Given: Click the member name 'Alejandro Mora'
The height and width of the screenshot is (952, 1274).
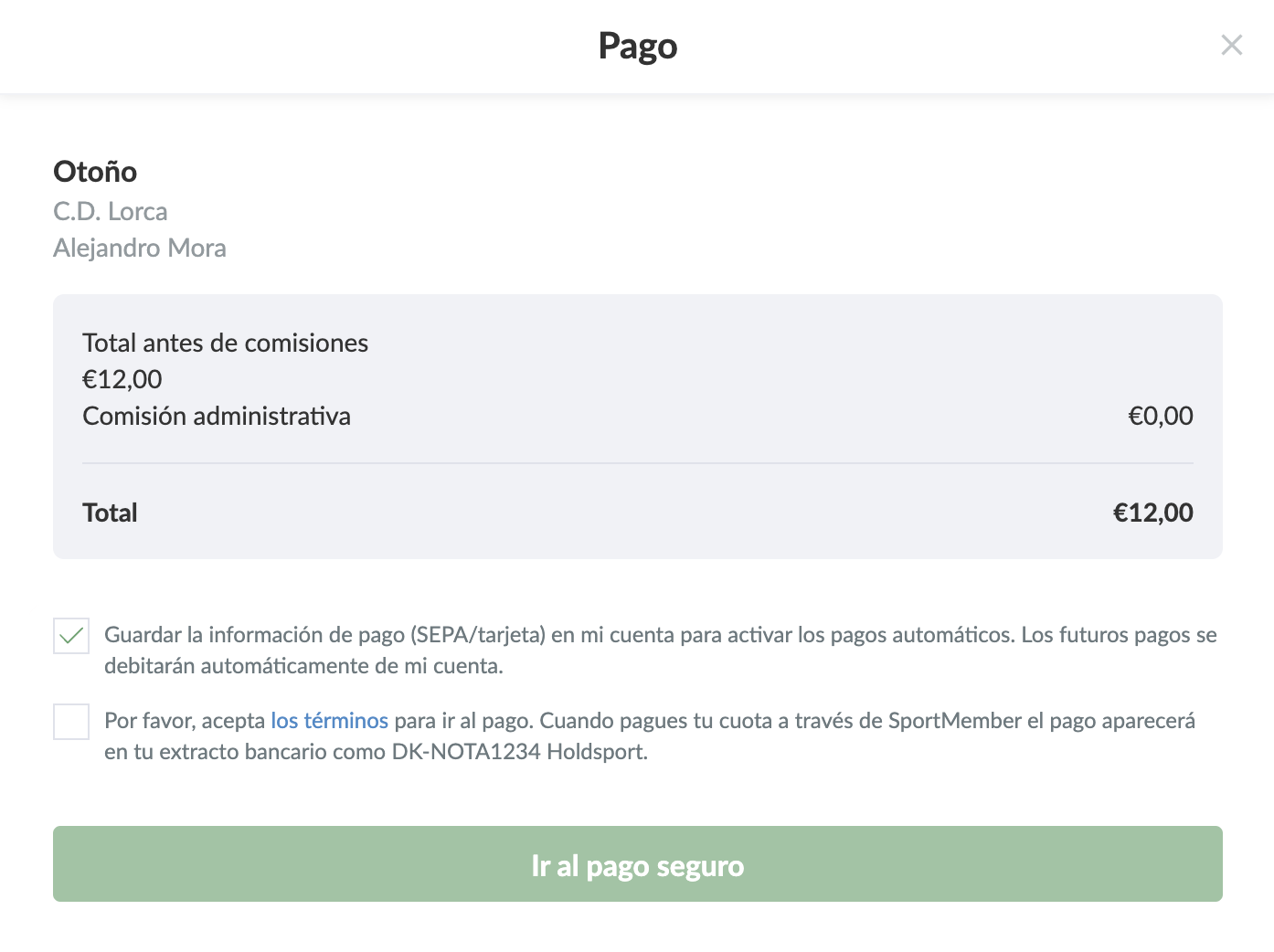Looking at the screenshot, I should pos(140,249).
